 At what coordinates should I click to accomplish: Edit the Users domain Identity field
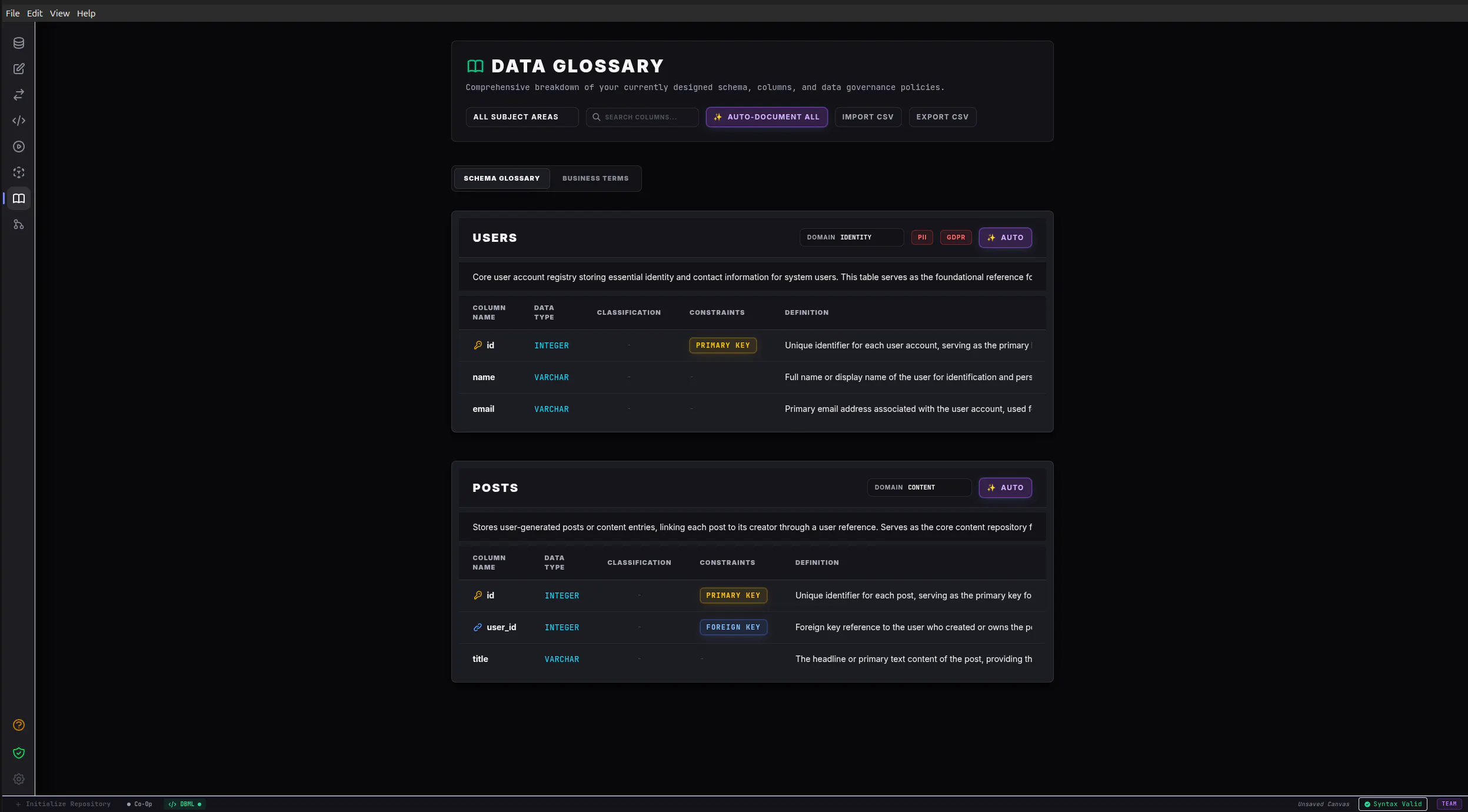(x=851, y=237)
